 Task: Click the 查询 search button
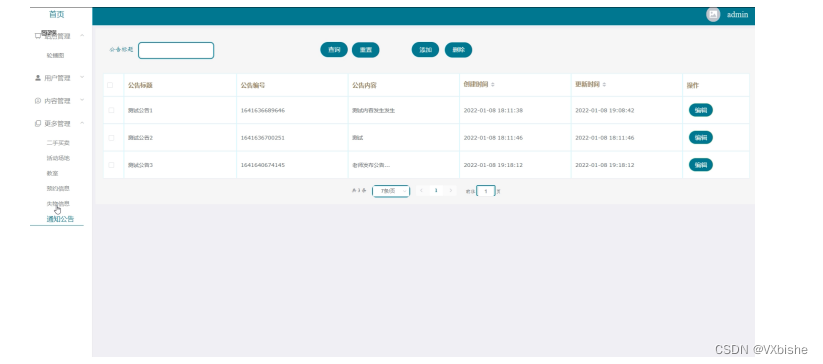click(334, 50)
